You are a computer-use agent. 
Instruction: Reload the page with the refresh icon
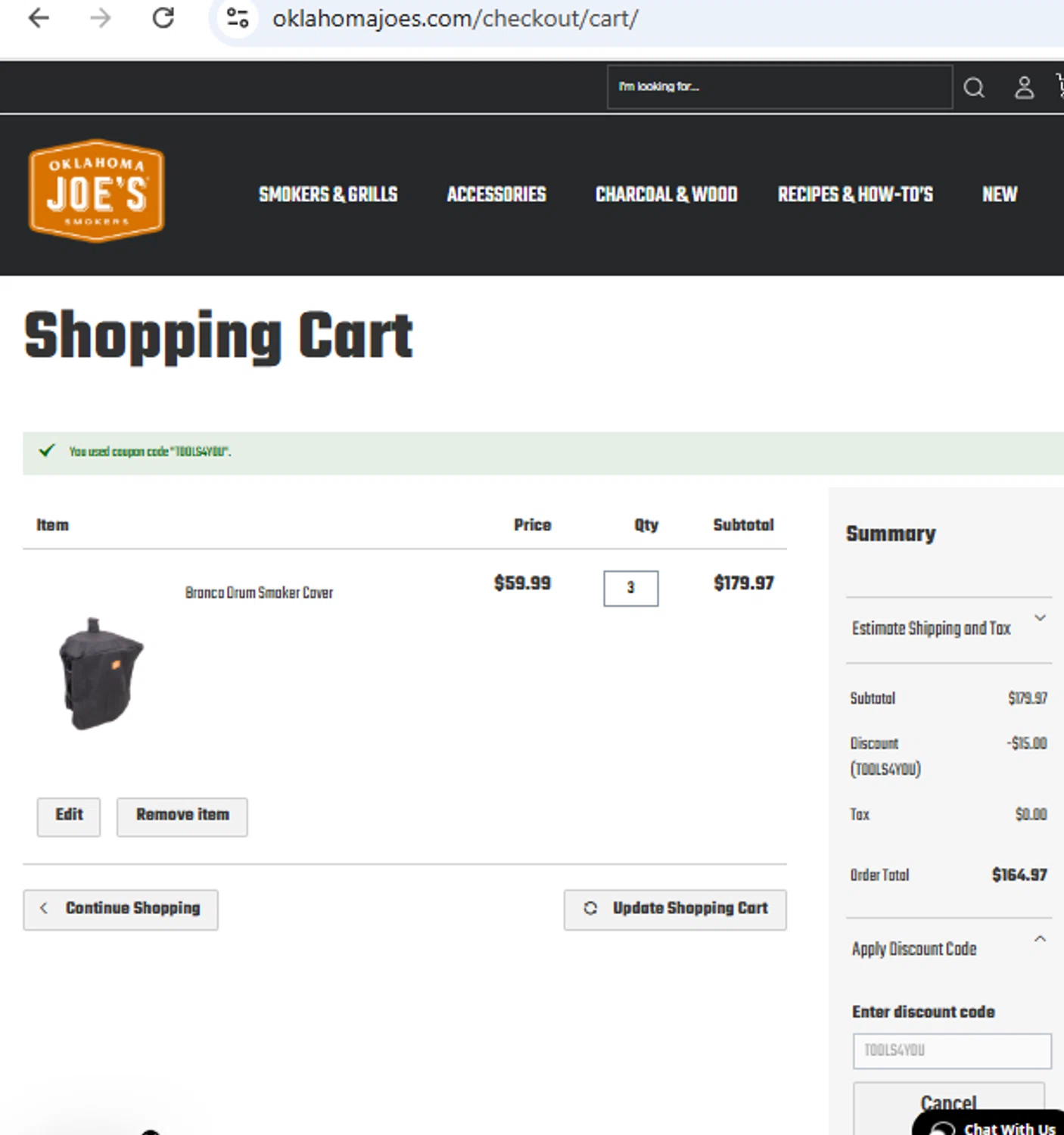(163, 18)
